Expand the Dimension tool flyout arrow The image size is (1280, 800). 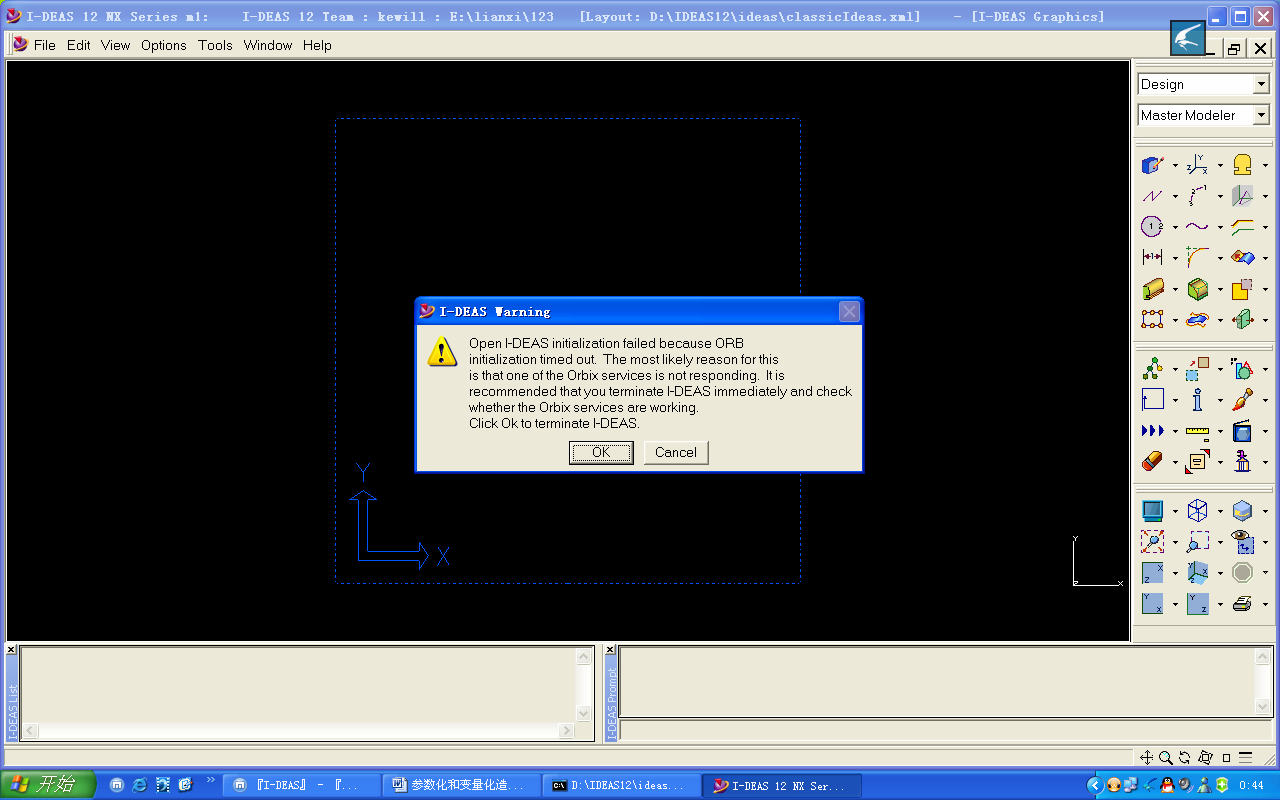(x=1175, y=259)
